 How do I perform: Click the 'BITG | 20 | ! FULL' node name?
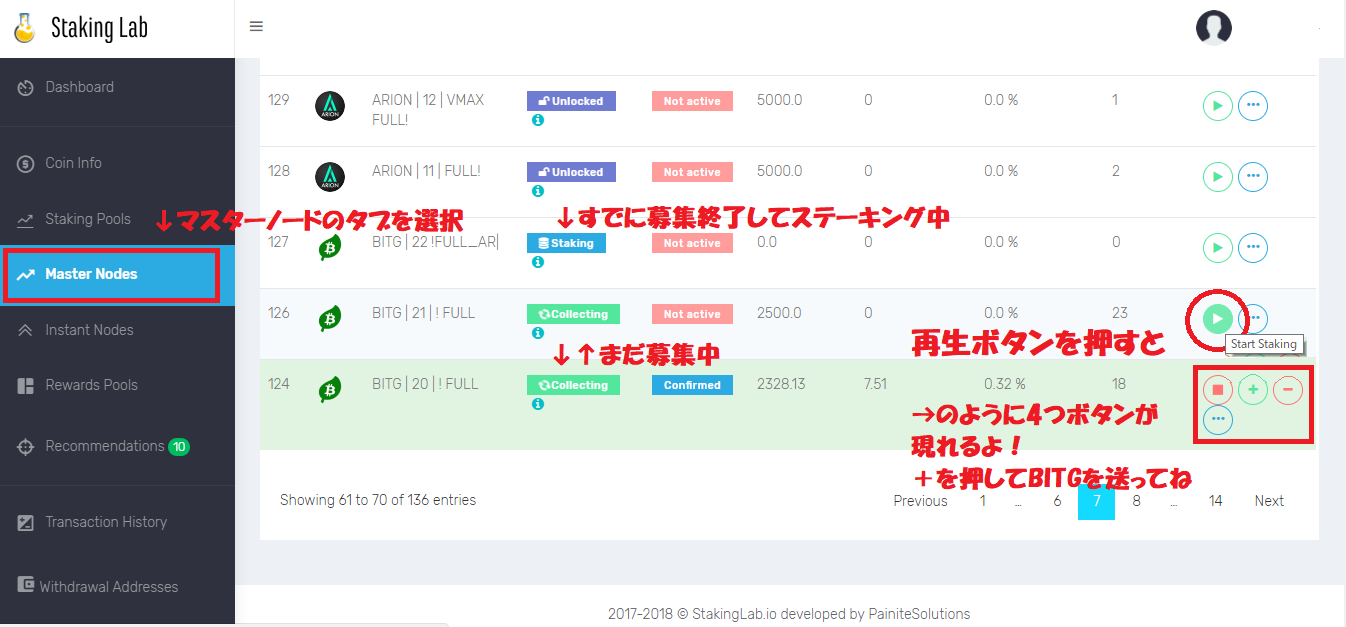click(x=424, y=384)
